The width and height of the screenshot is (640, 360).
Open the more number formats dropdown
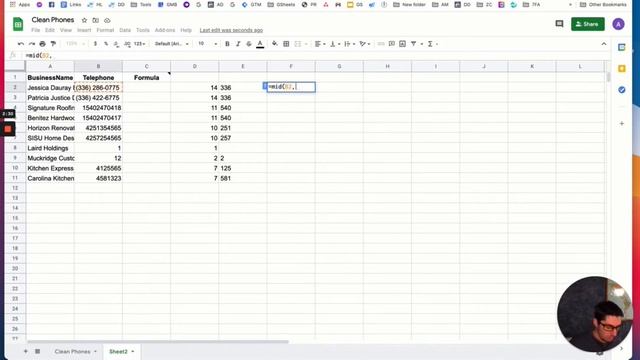(x=139, y=44)
